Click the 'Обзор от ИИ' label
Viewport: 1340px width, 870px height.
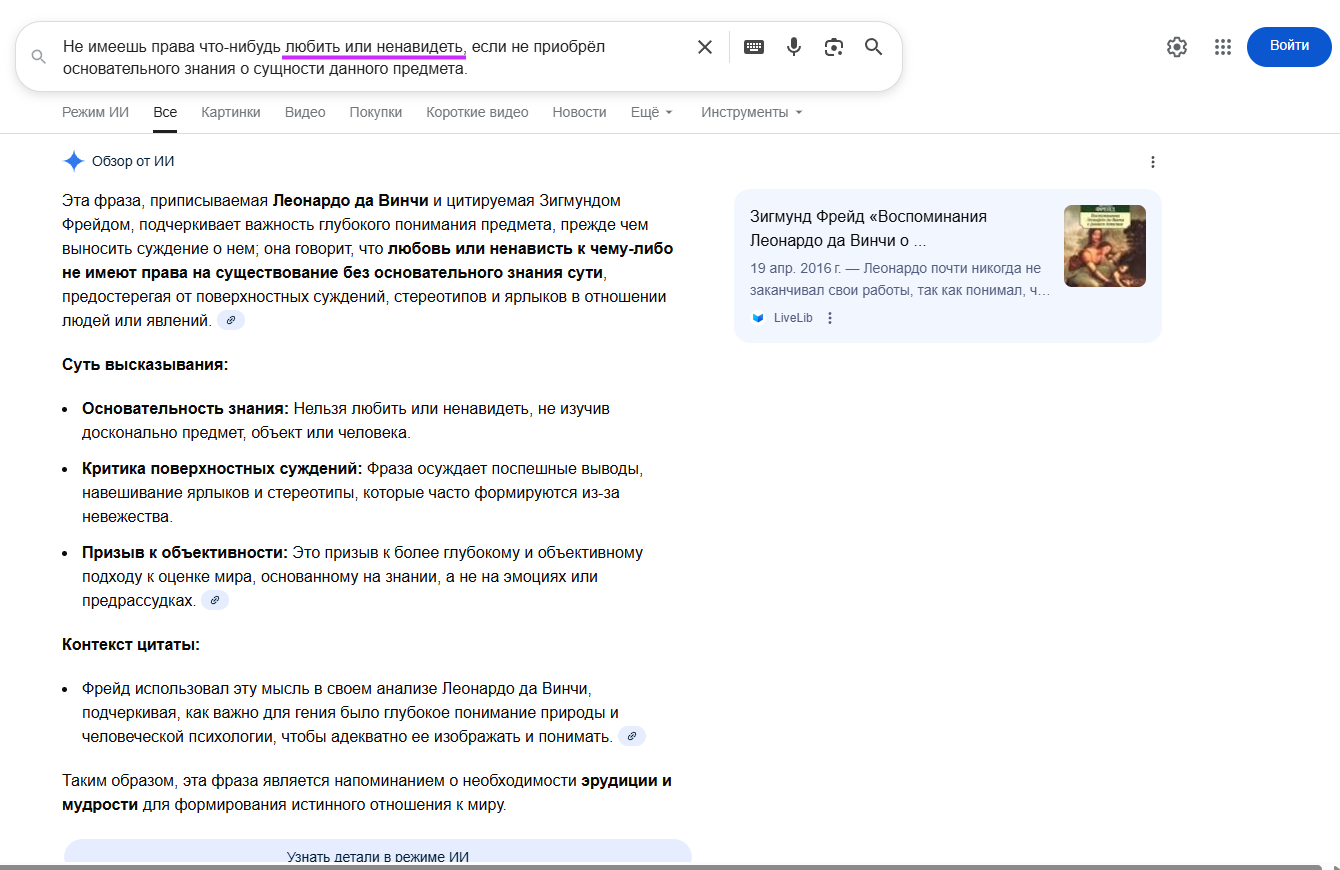click(133, 161)
